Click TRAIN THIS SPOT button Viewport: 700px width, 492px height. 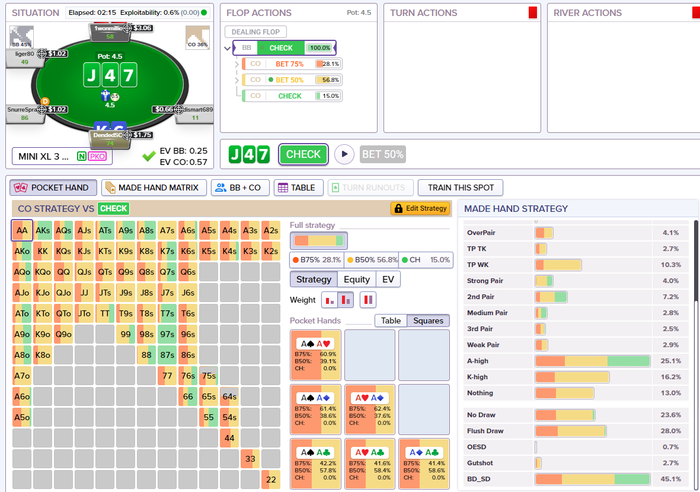point(461,188)
